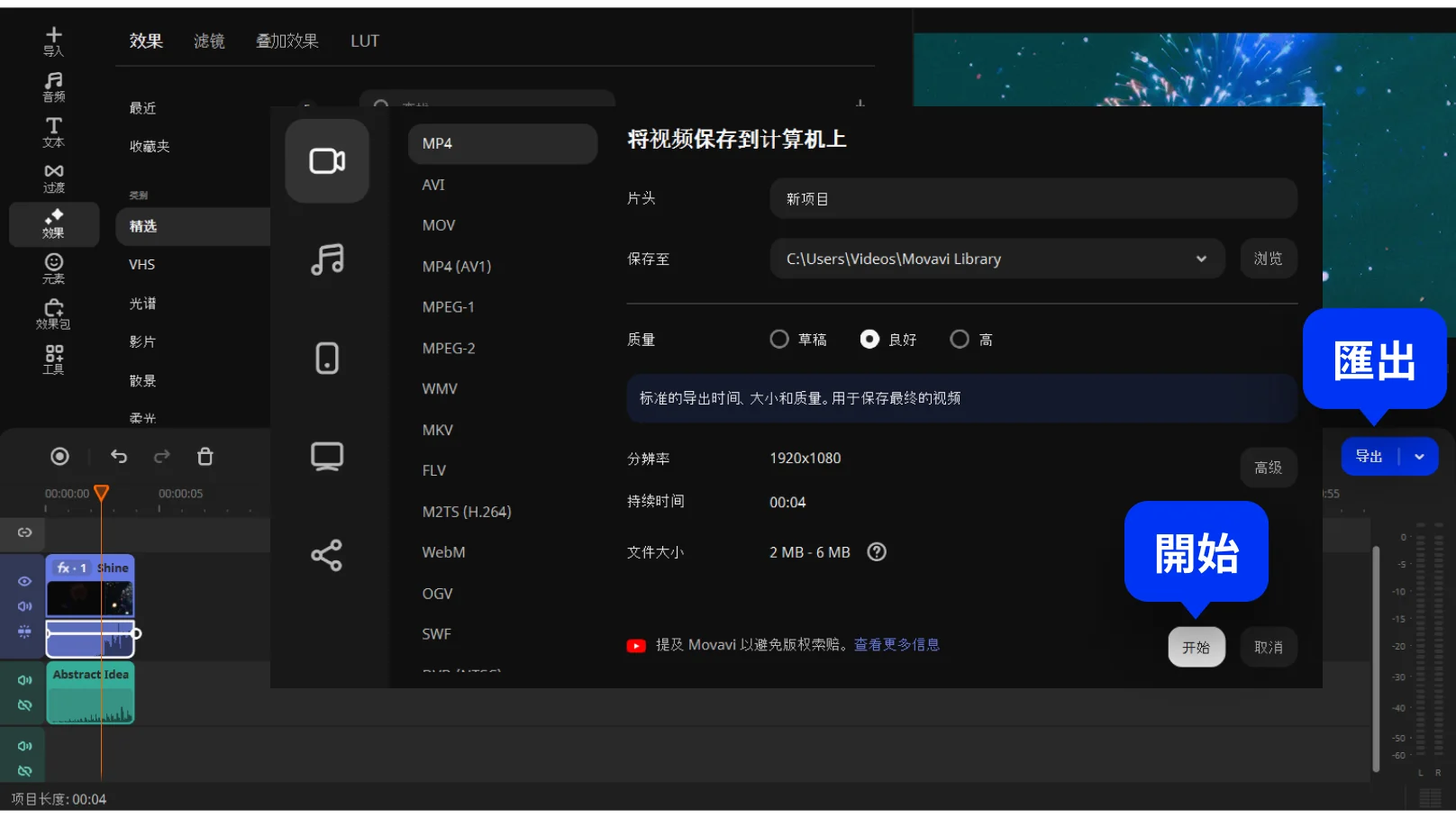Switch to the 滤镜 filters tab
The height and width of the screenshot is (818, 1456).
pos(209,41)
